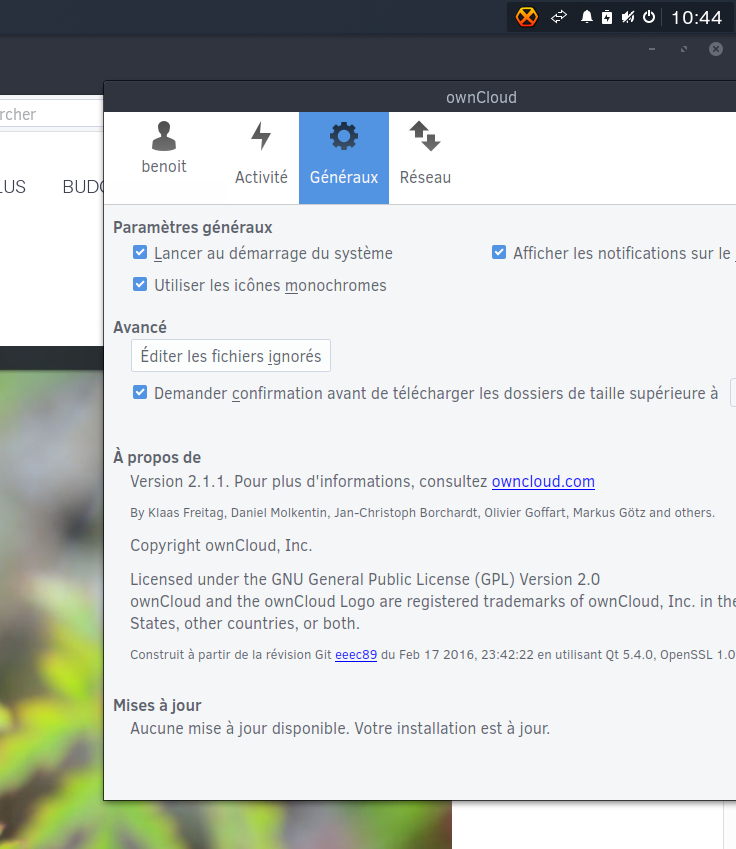Open the notifications bell icon
The height and width of the screenshot is (849, 736).
[587, 17]
